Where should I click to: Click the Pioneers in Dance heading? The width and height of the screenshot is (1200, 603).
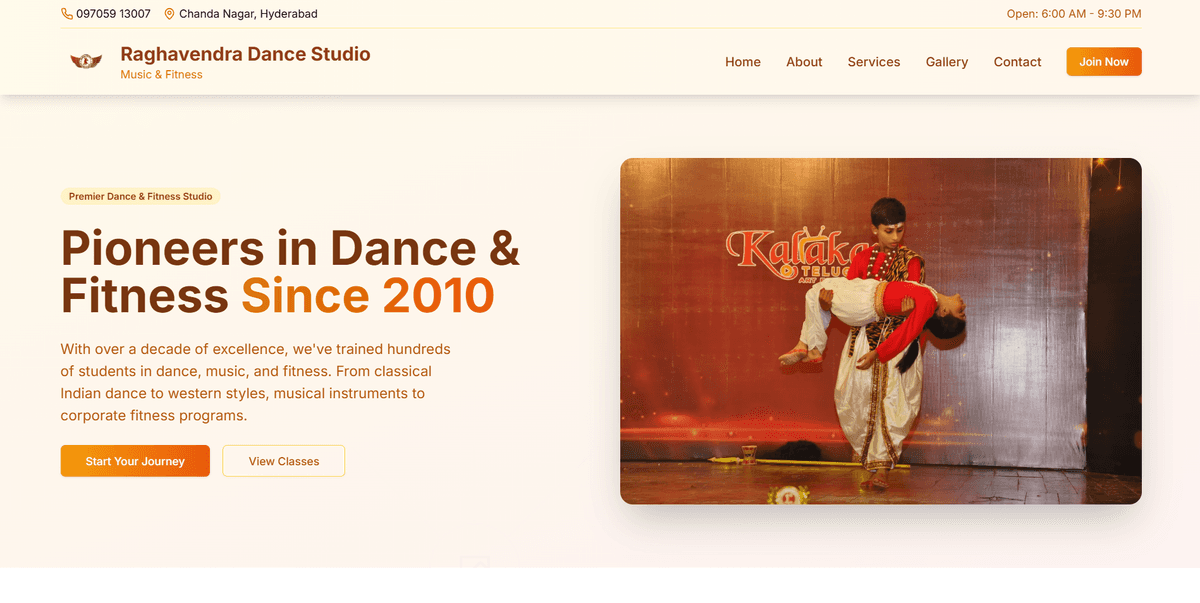290,248
